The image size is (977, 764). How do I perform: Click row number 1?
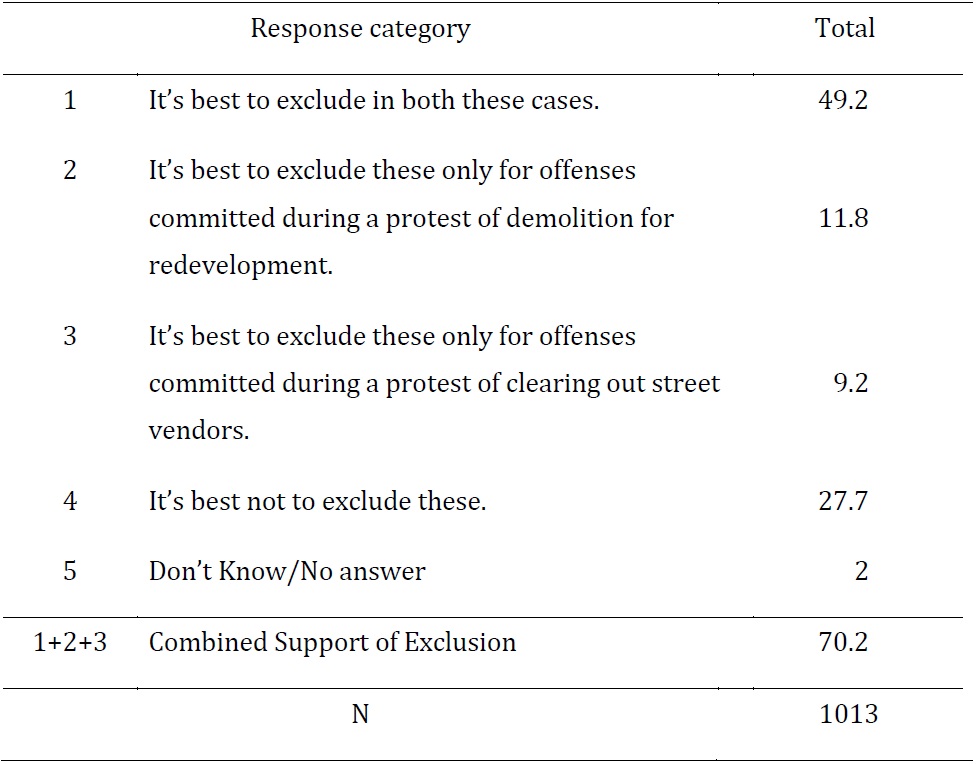[70, 100]
